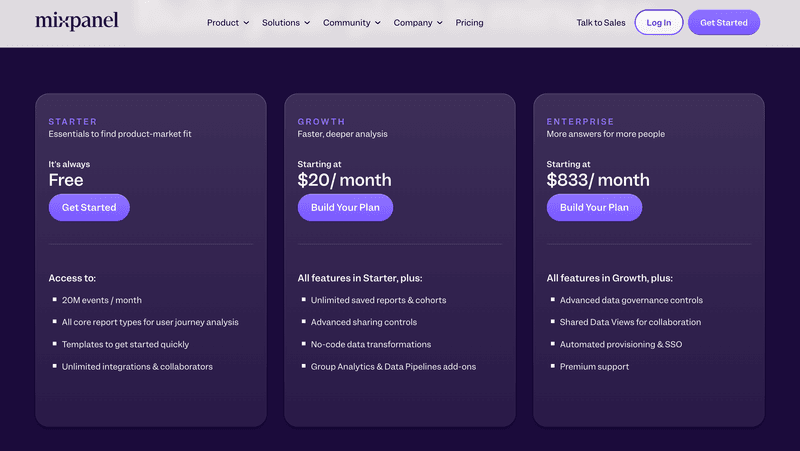Click the Talk to Sales link

point(601,23)
